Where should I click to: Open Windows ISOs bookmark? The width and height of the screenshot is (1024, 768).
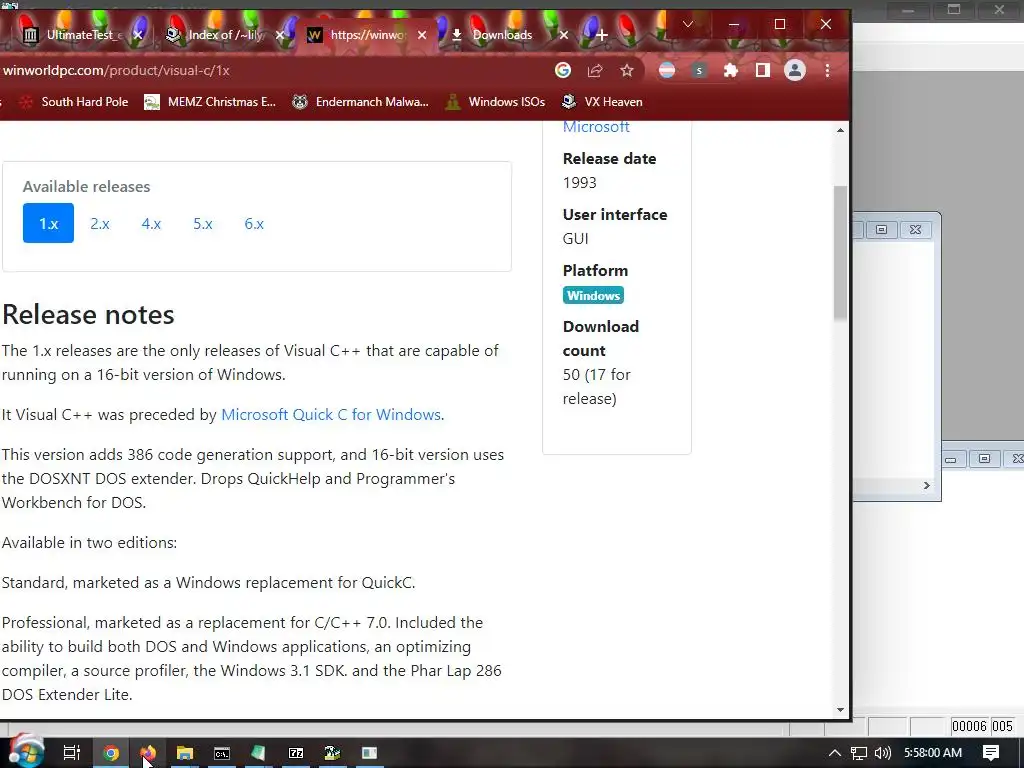tap(495, 102)
